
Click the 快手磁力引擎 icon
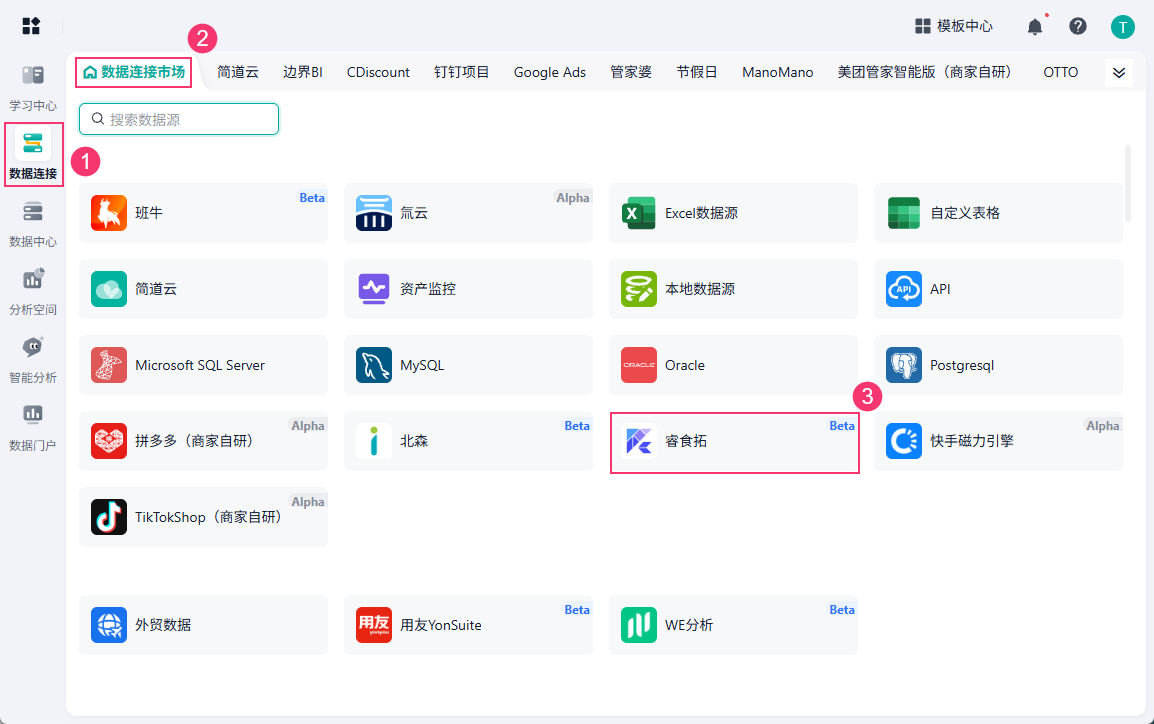coord(904,441)
